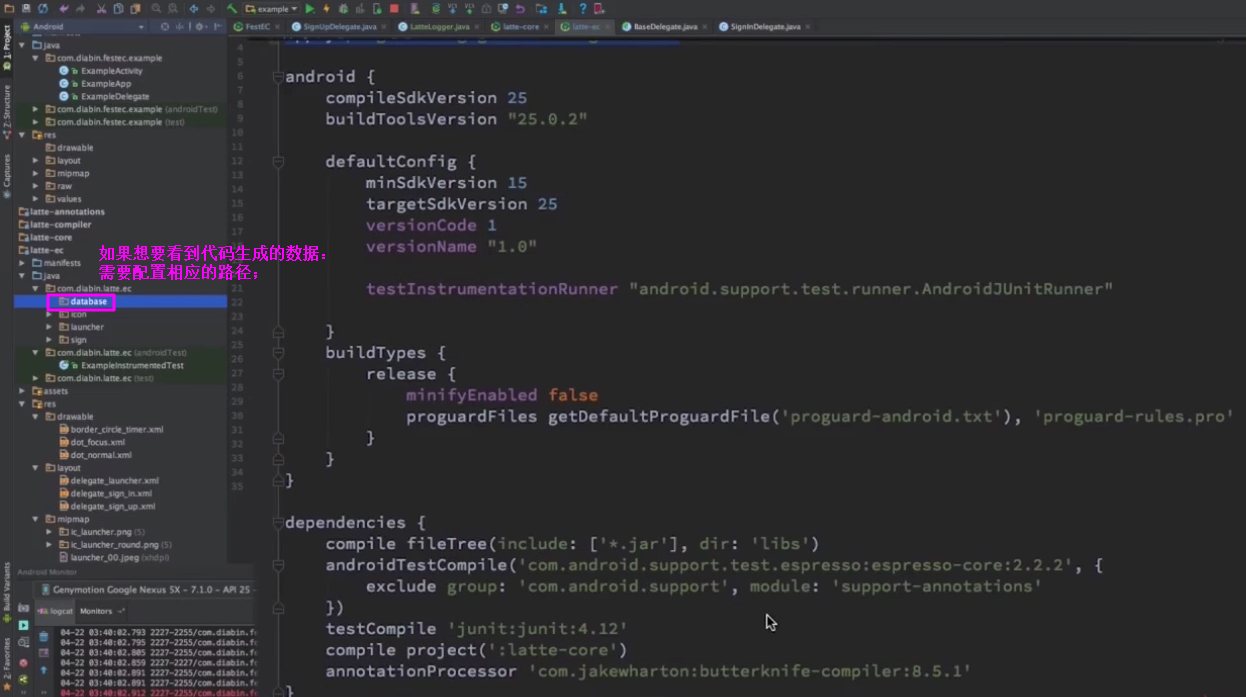Click the screen capture camera icon
Viewport: 1246px width, 697px height.
24,608
